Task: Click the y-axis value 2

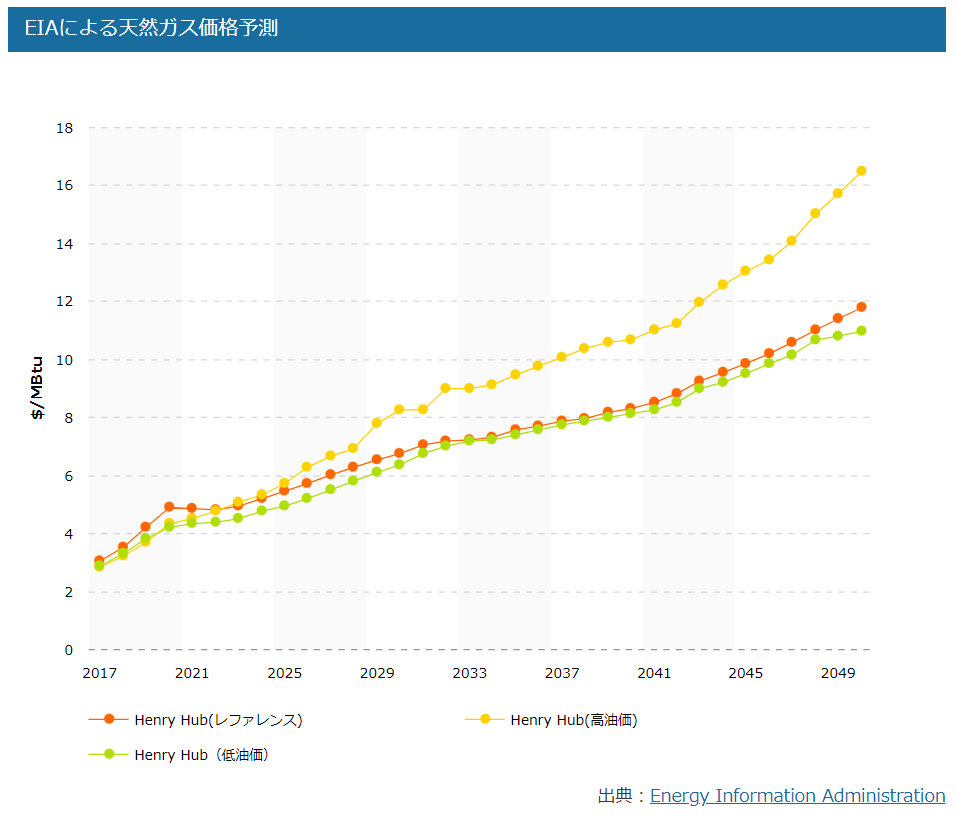Action: (69, 592)
